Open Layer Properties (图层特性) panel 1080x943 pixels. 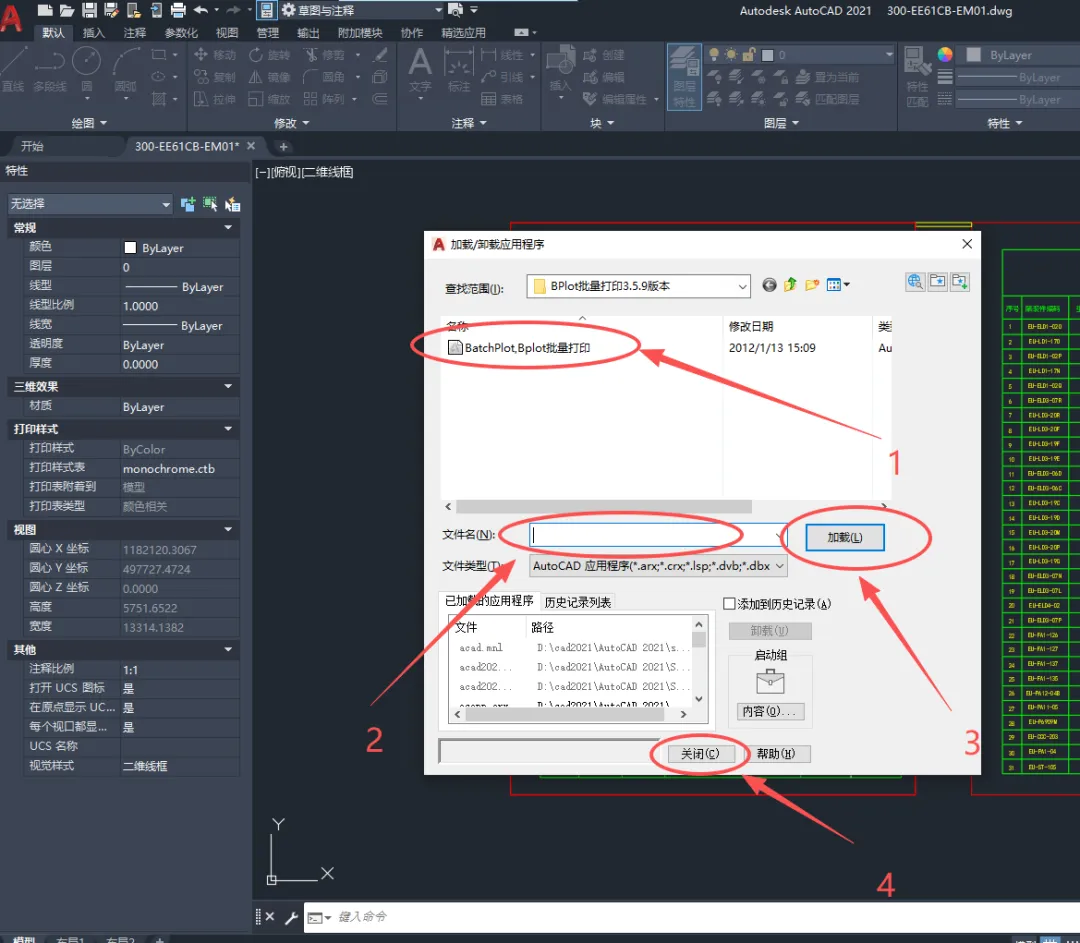pyautogui.click(x=684, y=76)
